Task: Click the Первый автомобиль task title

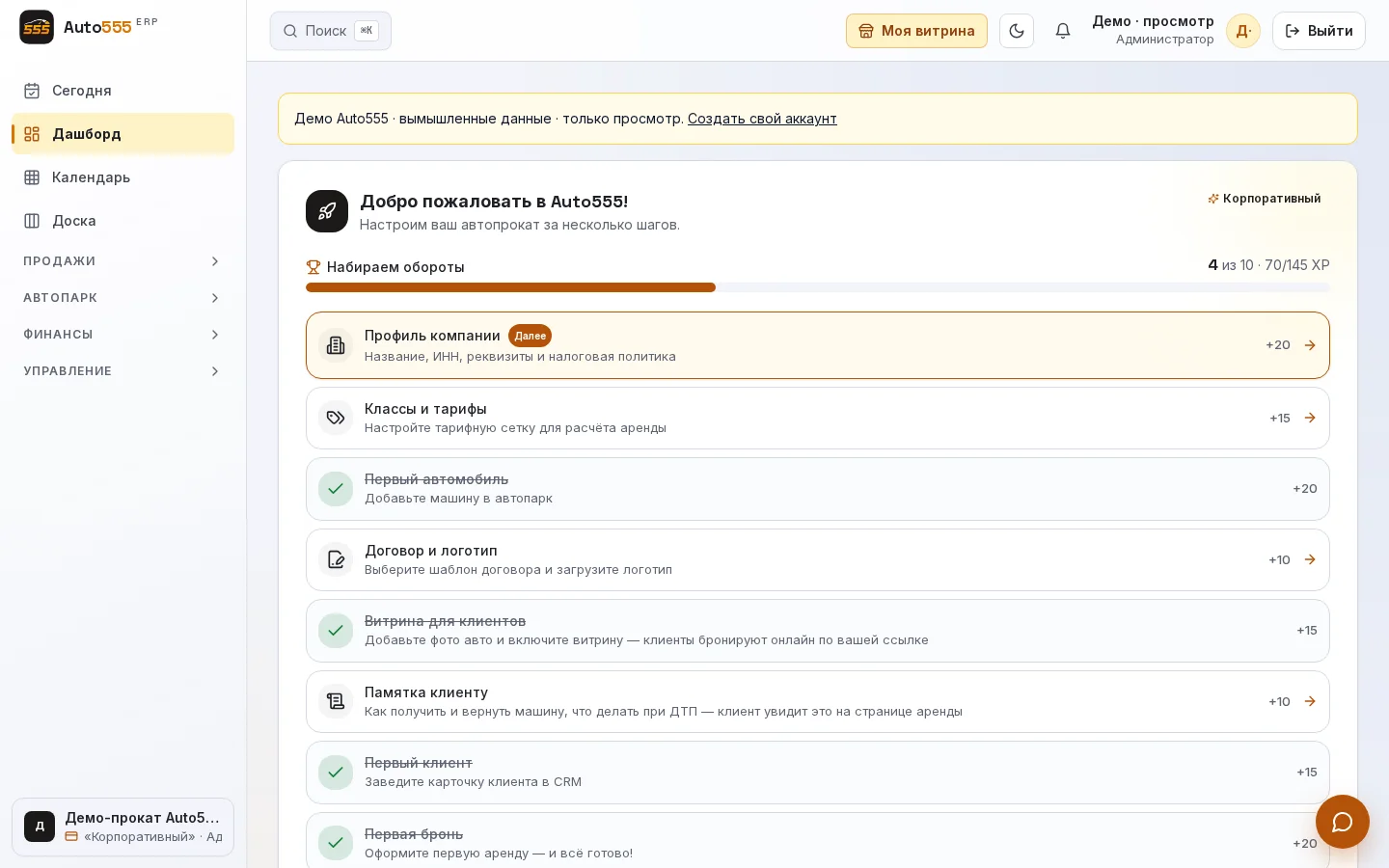Action: [x=436, y=479]
